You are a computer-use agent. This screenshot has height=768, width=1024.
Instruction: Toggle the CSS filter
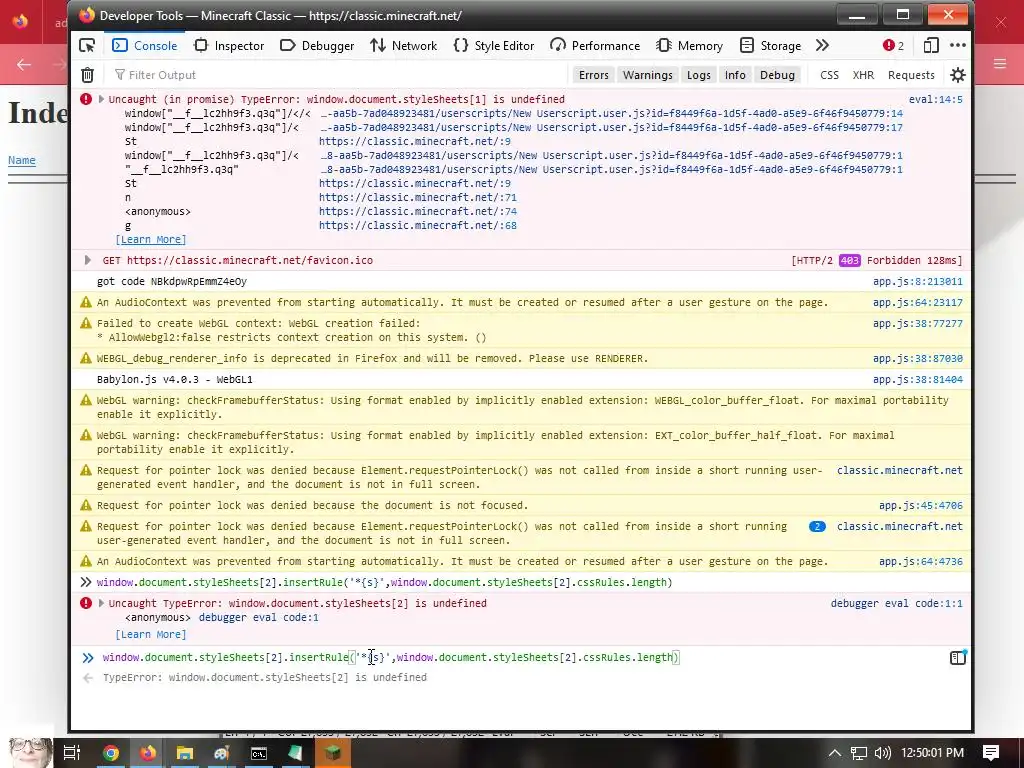click(x=829, y=75)
